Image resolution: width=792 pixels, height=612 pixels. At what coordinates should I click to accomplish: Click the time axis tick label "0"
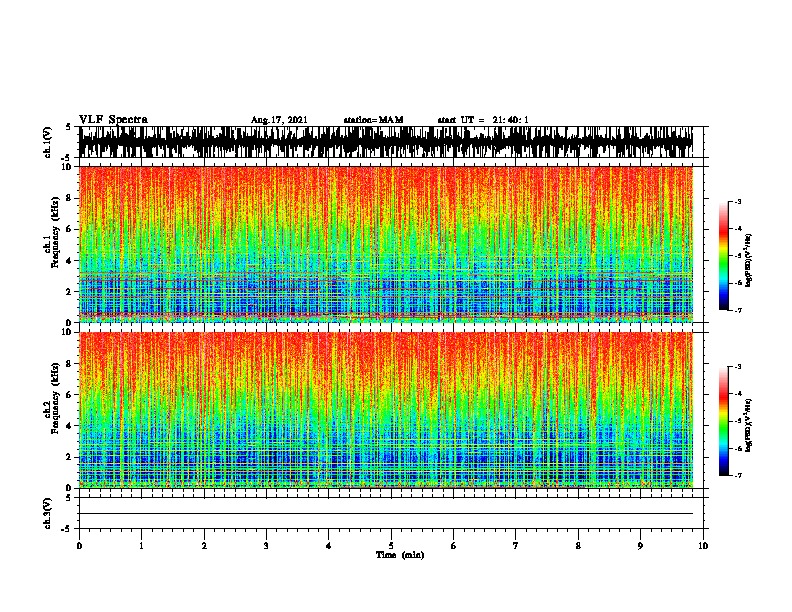79,546
